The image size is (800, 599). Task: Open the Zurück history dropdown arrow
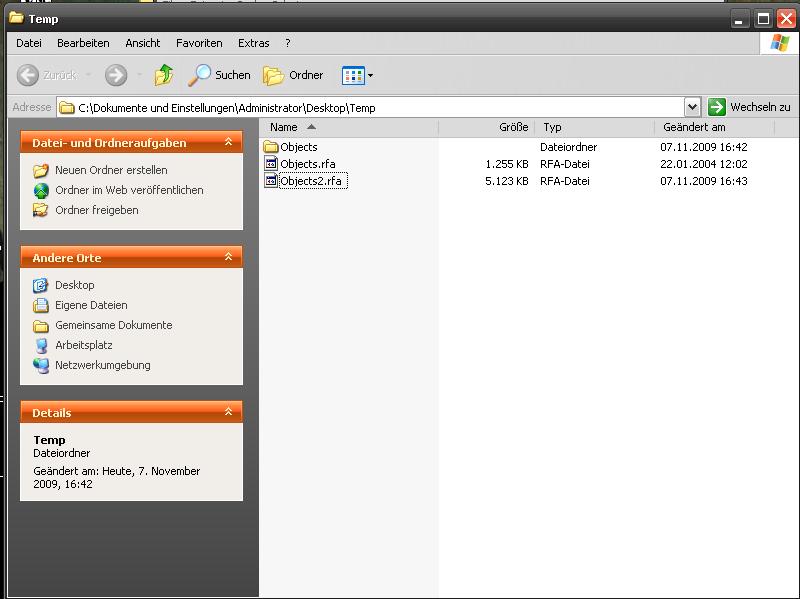(88, 76)
